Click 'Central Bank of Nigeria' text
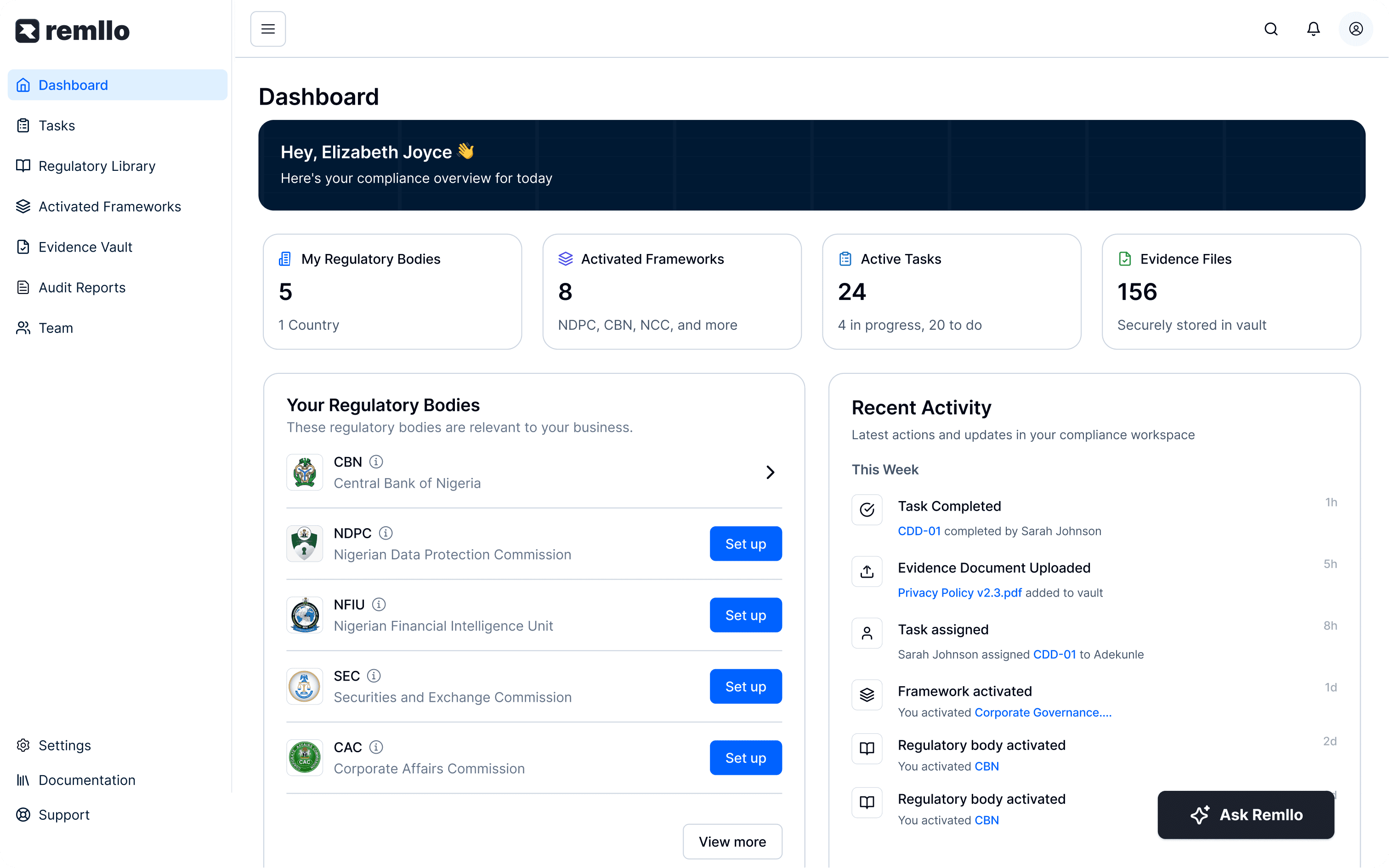 tap(407, 483)
